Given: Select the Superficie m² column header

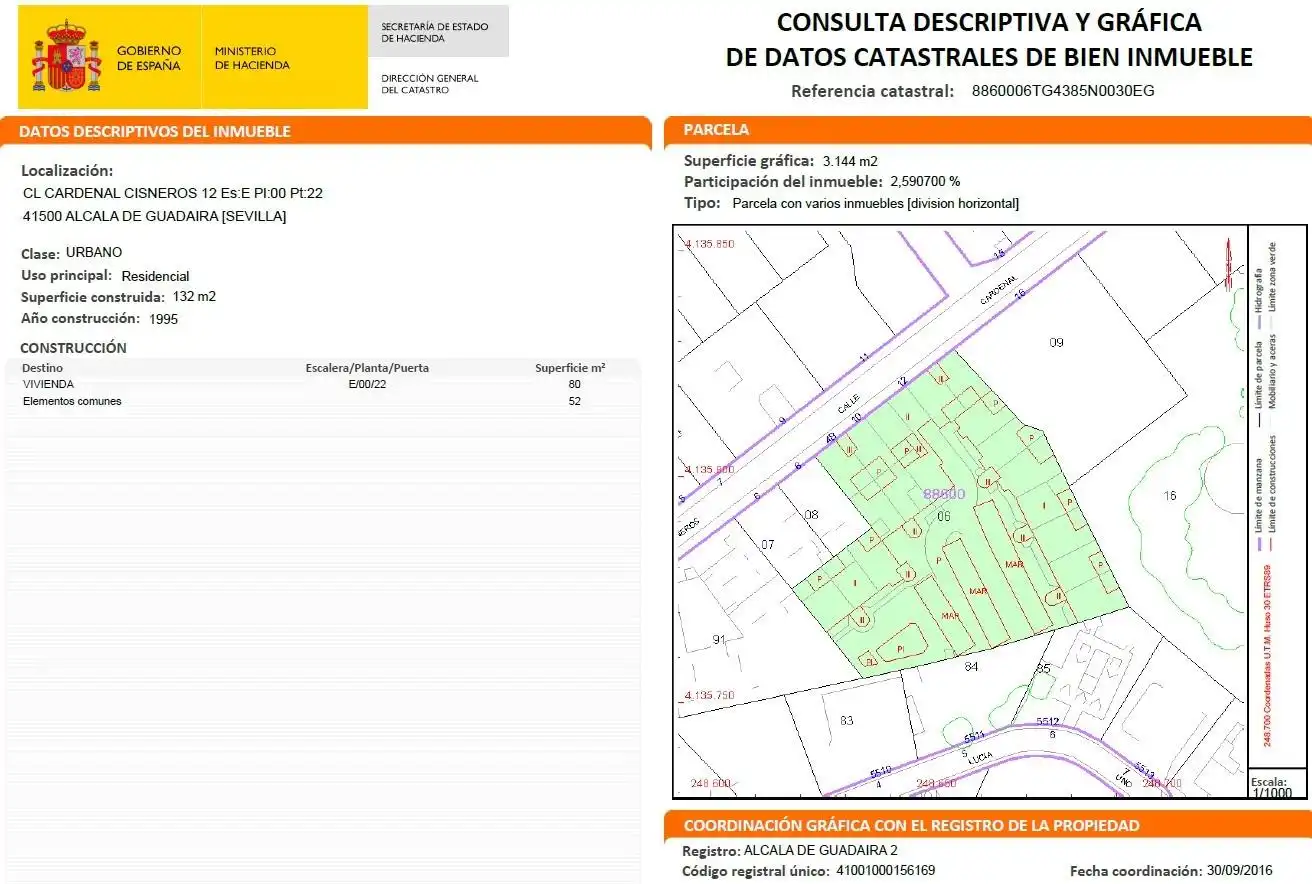Looking at the screenshot, I should click(570, 368).
